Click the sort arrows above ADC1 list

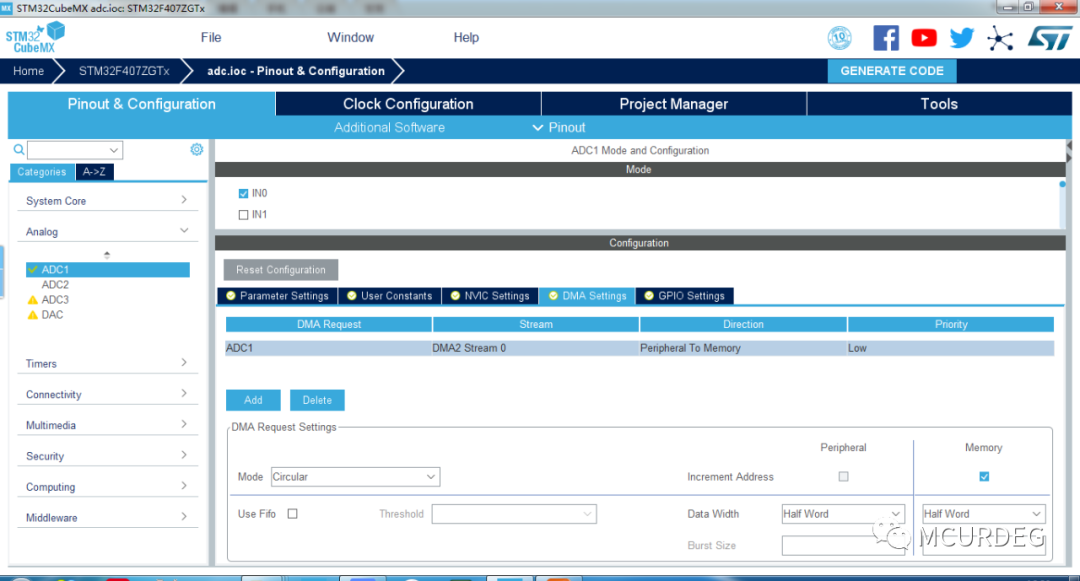tap(107, 255)
